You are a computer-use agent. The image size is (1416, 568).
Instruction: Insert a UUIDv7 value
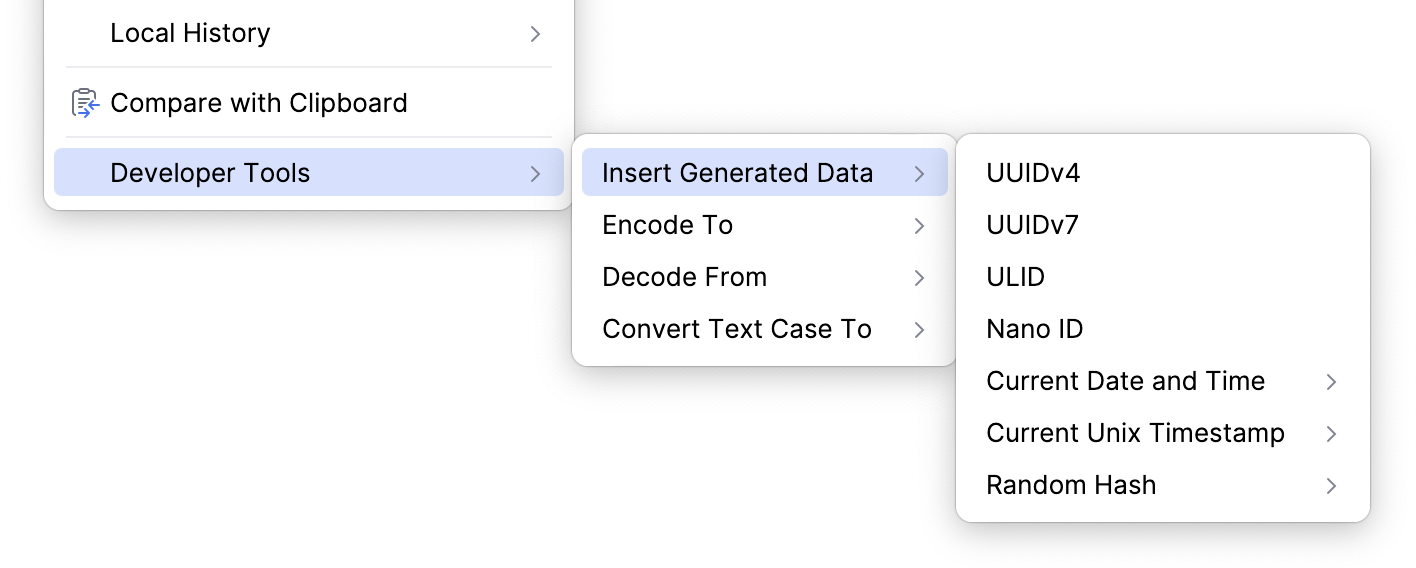click(x=1032, y=225)
